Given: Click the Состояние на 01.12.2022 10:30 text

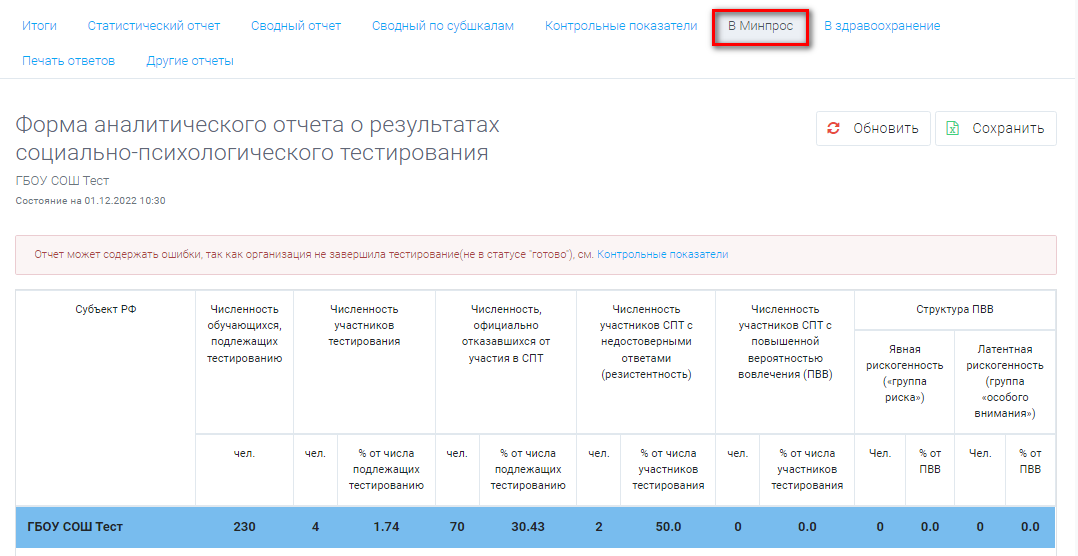Looking at the screenshot, I should [x=90, y=201].
